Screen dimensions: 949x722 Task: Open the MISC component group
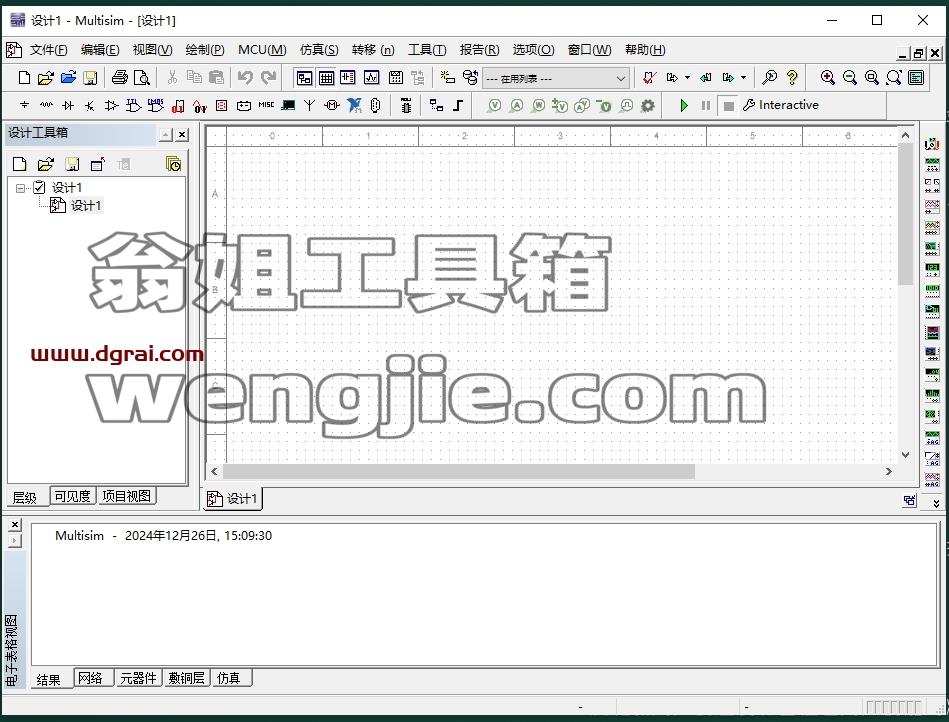[266, 105]
